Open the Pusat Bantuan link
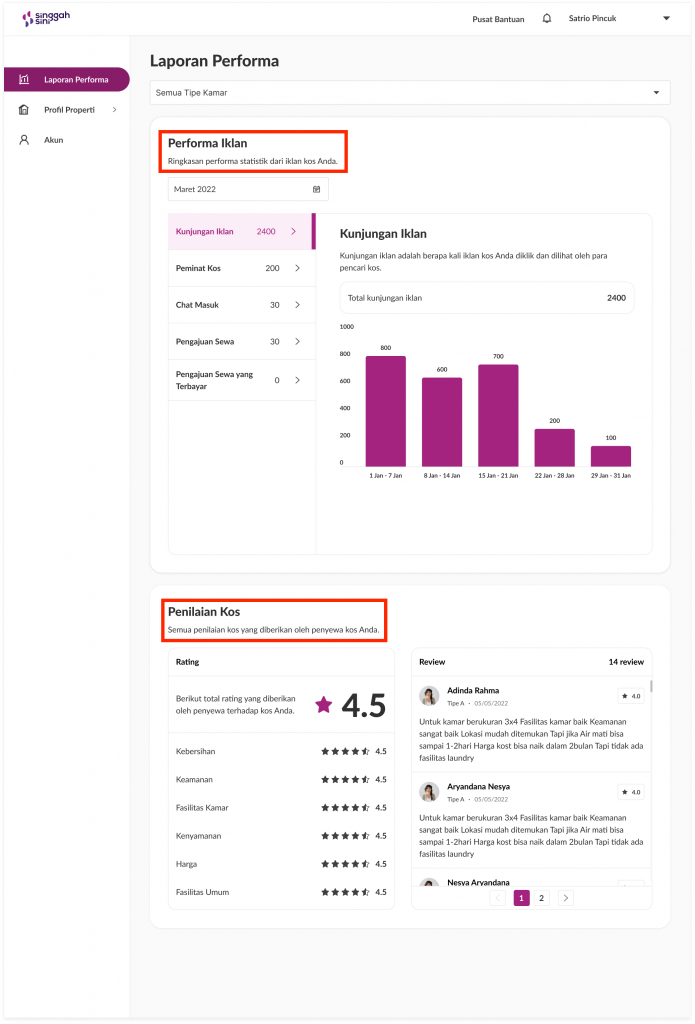The width and height of the screenshot is (695, 1024). click(x=497, y=18)
